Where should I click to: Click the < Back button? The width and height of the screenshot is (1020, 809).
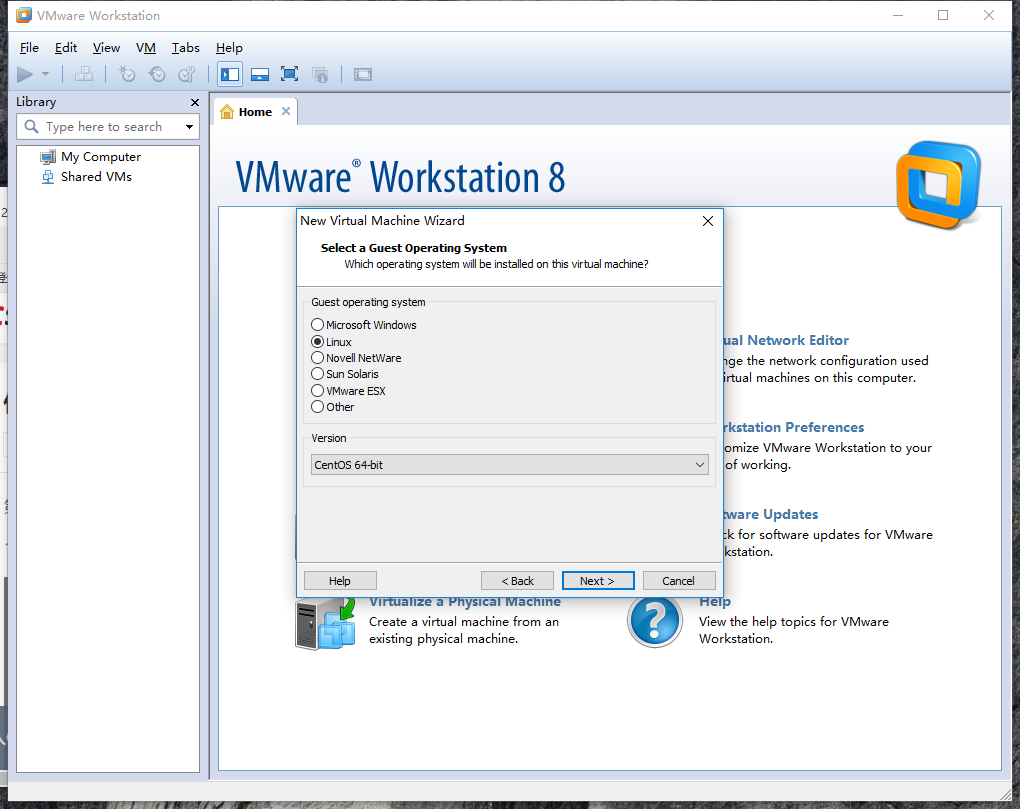point(517,581)
